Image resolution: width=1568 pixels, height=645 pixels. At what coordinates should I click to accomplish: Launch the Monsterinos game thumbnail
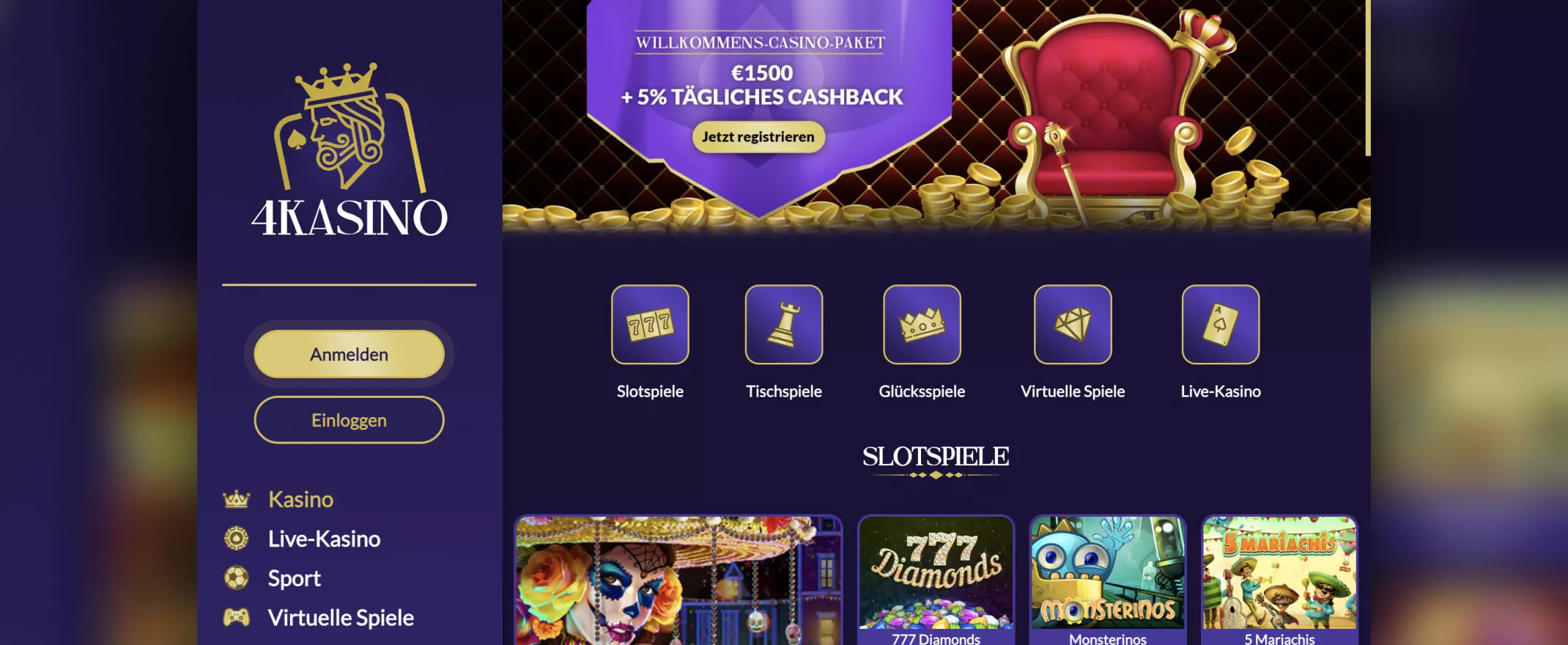(x=1108, y=580)
